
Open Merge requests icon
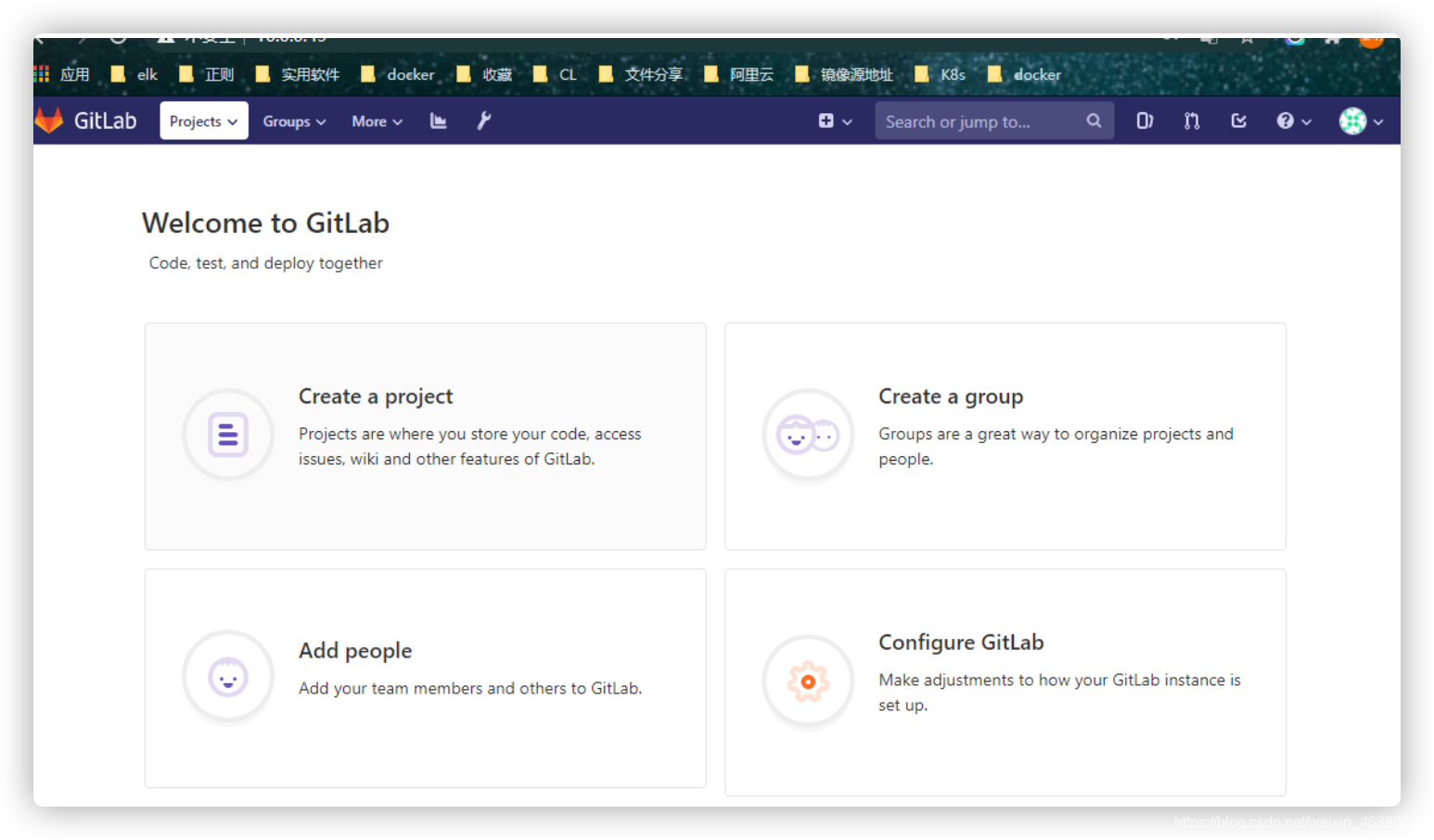pos(1192,121)
